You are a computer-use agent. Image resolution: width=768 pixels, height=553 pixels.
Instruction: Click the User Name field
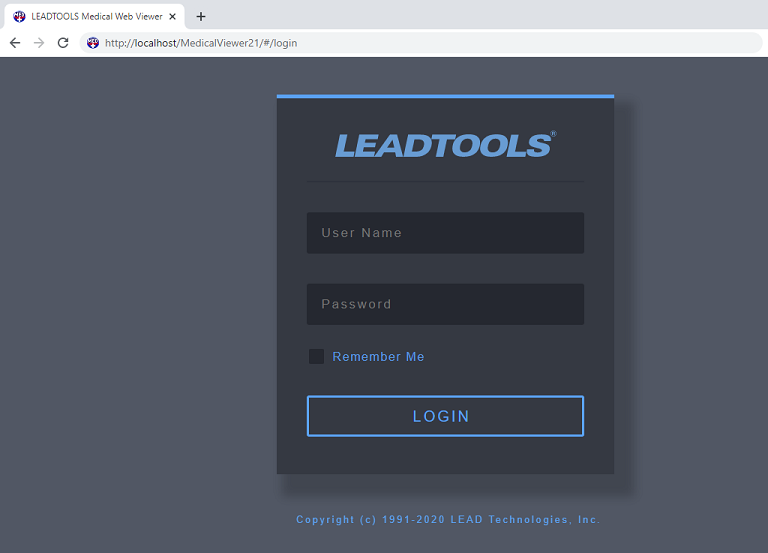click(x=445, y=233)
